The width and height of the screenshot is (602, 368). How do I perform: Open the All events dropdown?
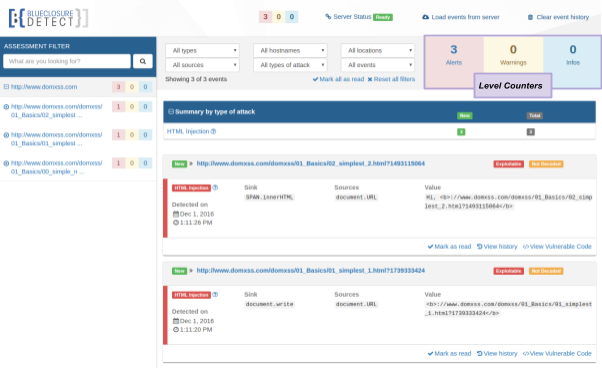click(378, 65)
